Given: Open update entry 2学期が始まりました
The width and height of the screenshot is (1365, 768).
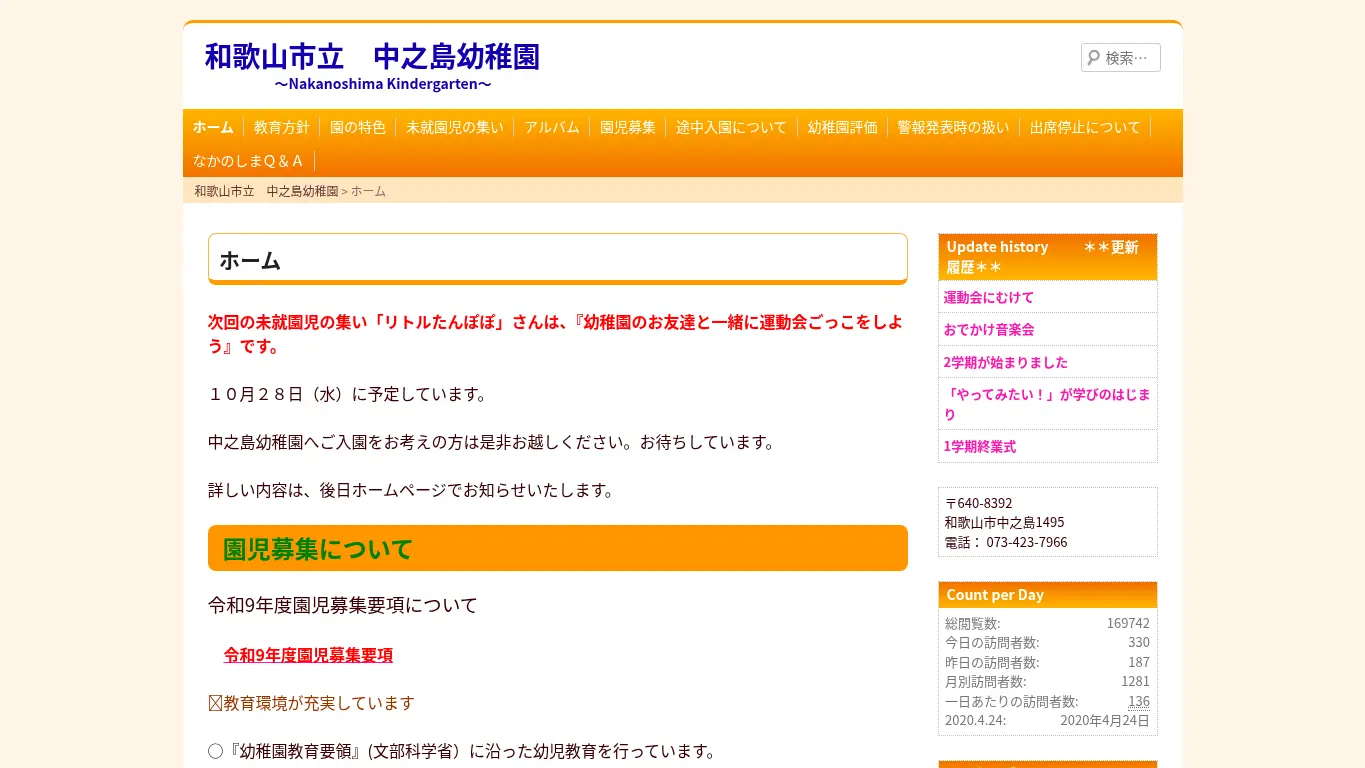Looking at the screenshot, I should pyautogui.click(x=1006, y=362).
